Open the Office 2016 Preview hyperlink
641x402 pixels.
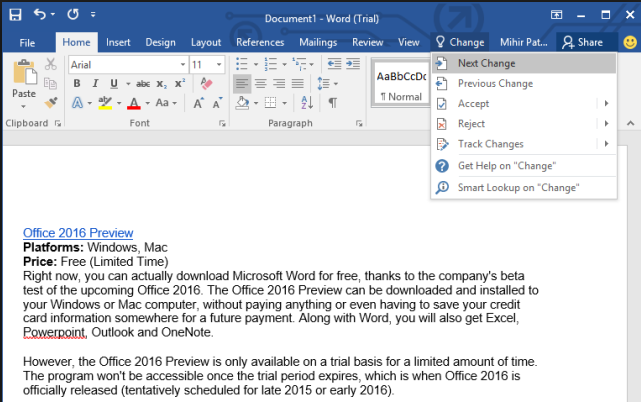78,233
